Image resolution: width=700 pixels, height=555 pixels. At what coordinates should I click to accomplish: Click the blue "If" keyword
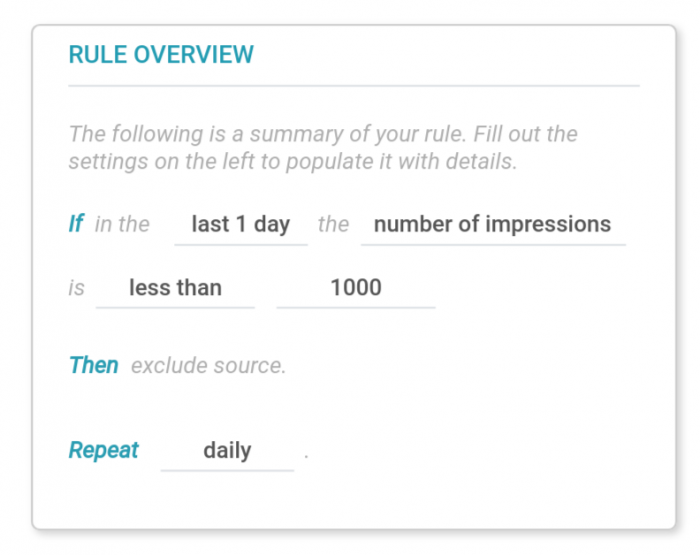click(x=76, y=224)
